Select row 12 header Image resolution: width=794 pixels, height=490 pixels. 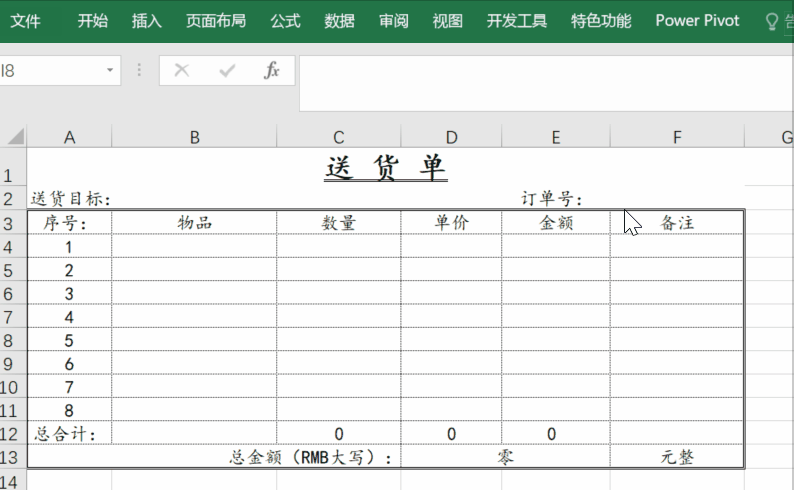(x=10, y=434)
